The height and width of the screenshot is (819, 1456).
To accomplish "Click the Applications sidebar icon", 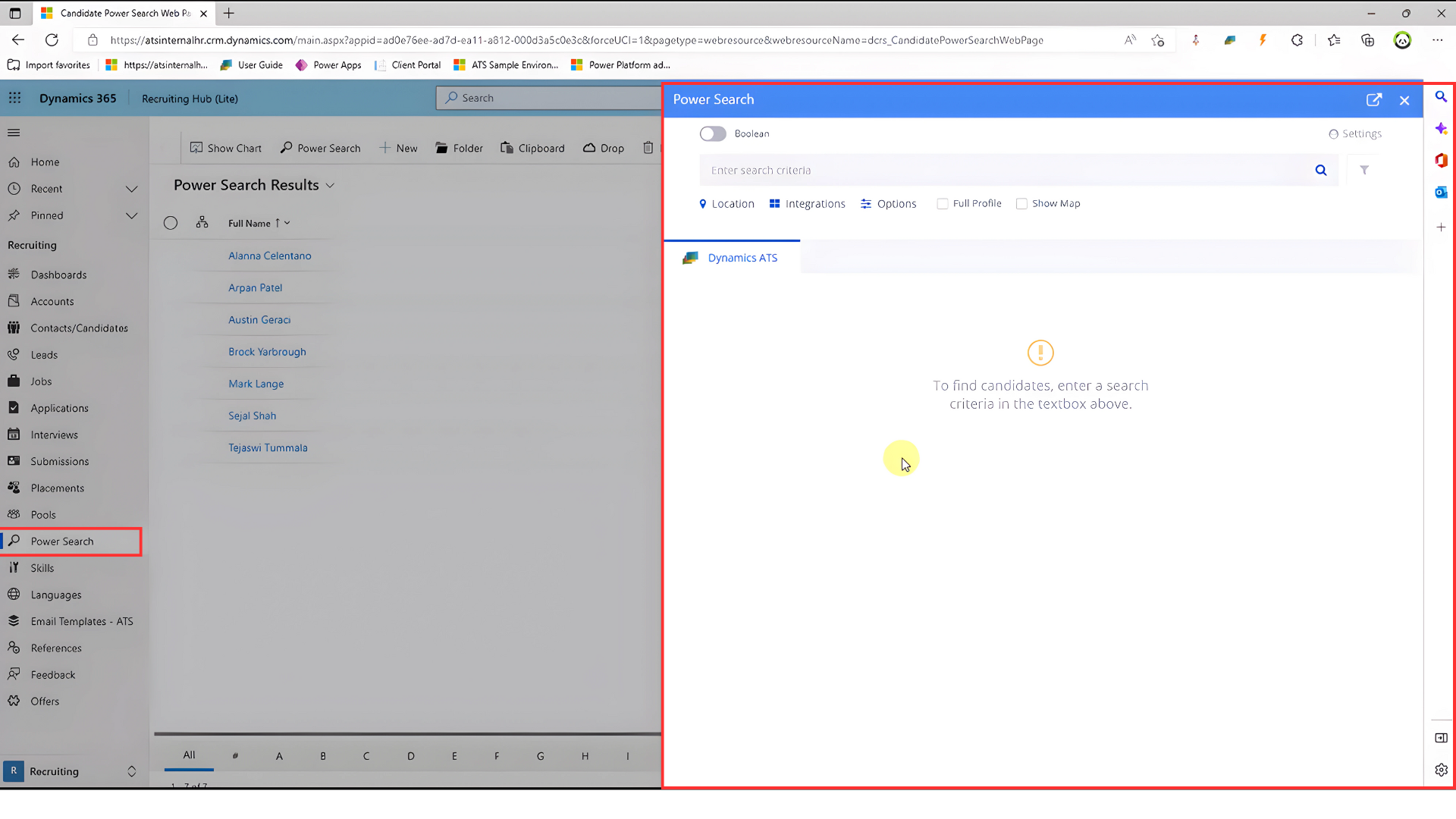I will [14, 407].
